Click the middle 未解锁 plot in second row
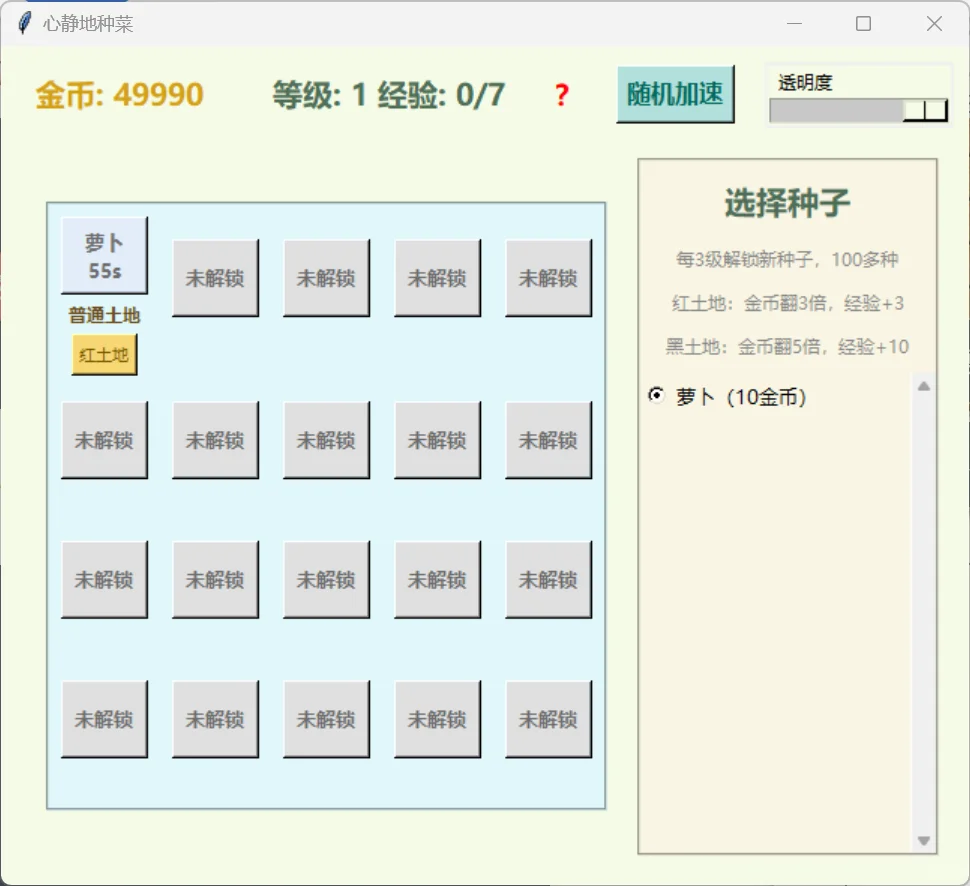This screenshot has height=886, width=970. 326,440
